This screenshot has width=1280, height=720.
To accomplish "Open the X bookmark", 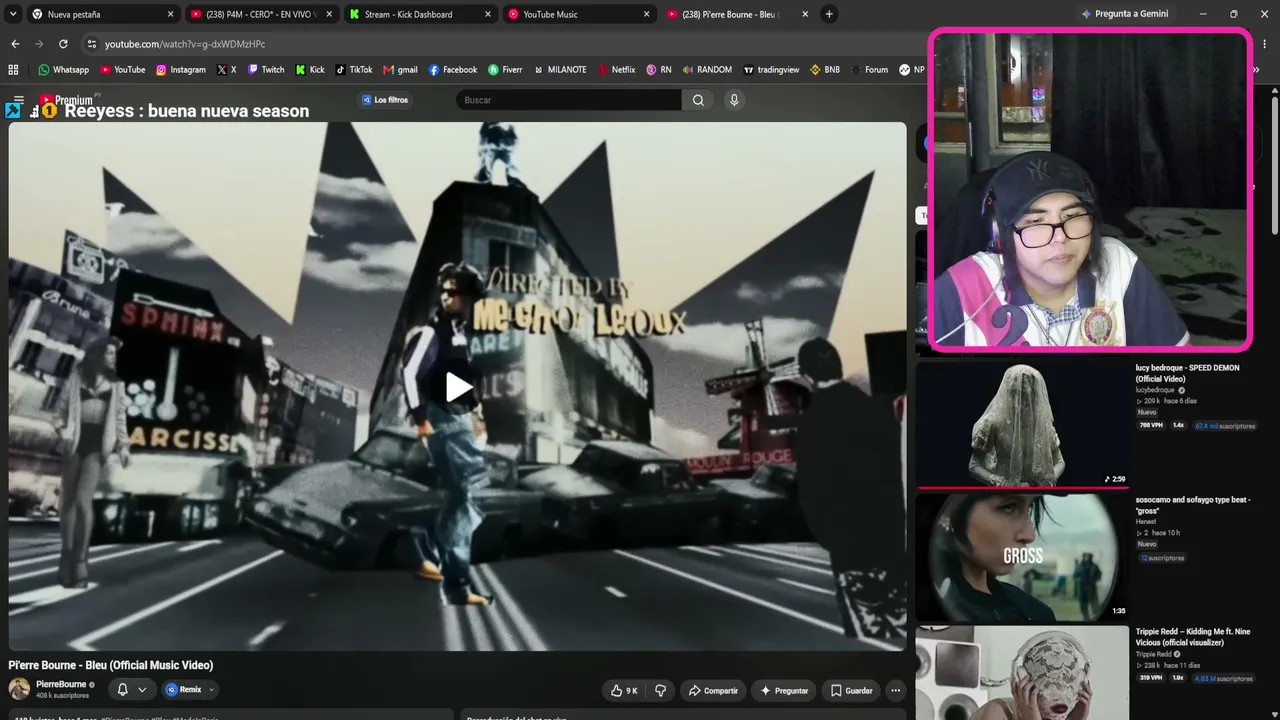I will (x=227, y=70).
